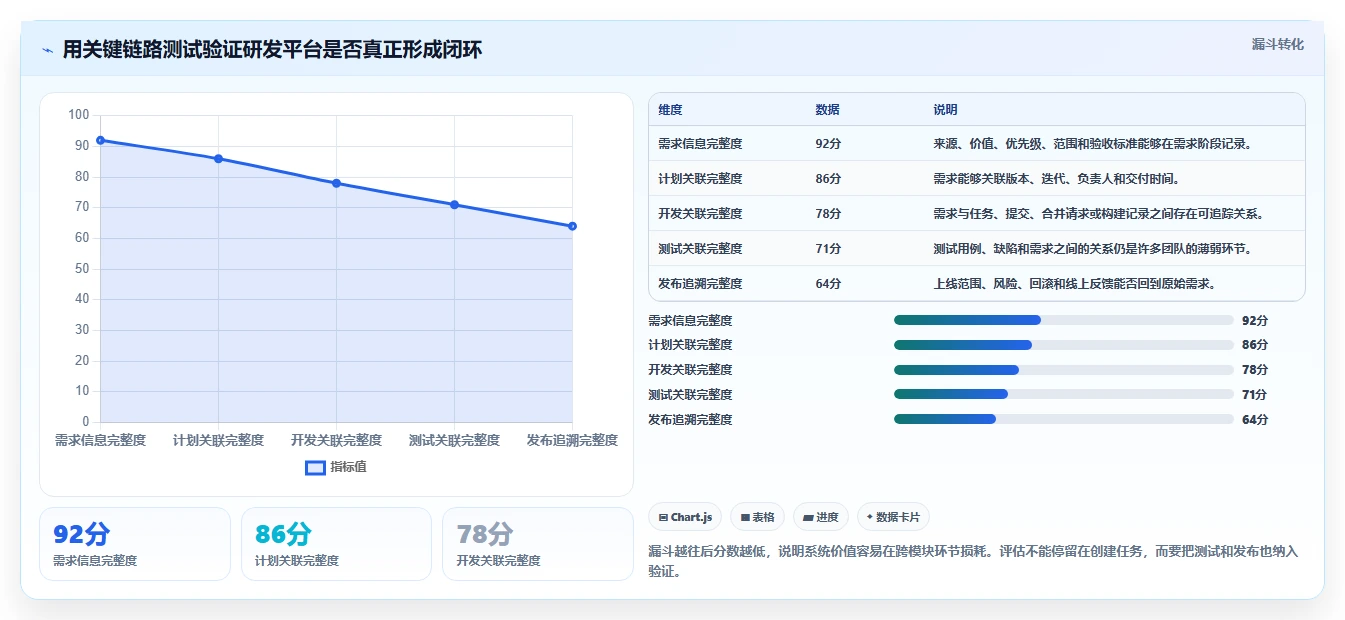Click the 86分 table cell
Image resolution: width=1345 pixels, height=620 pixels.
pyautogui.click(x=829, y=179)
